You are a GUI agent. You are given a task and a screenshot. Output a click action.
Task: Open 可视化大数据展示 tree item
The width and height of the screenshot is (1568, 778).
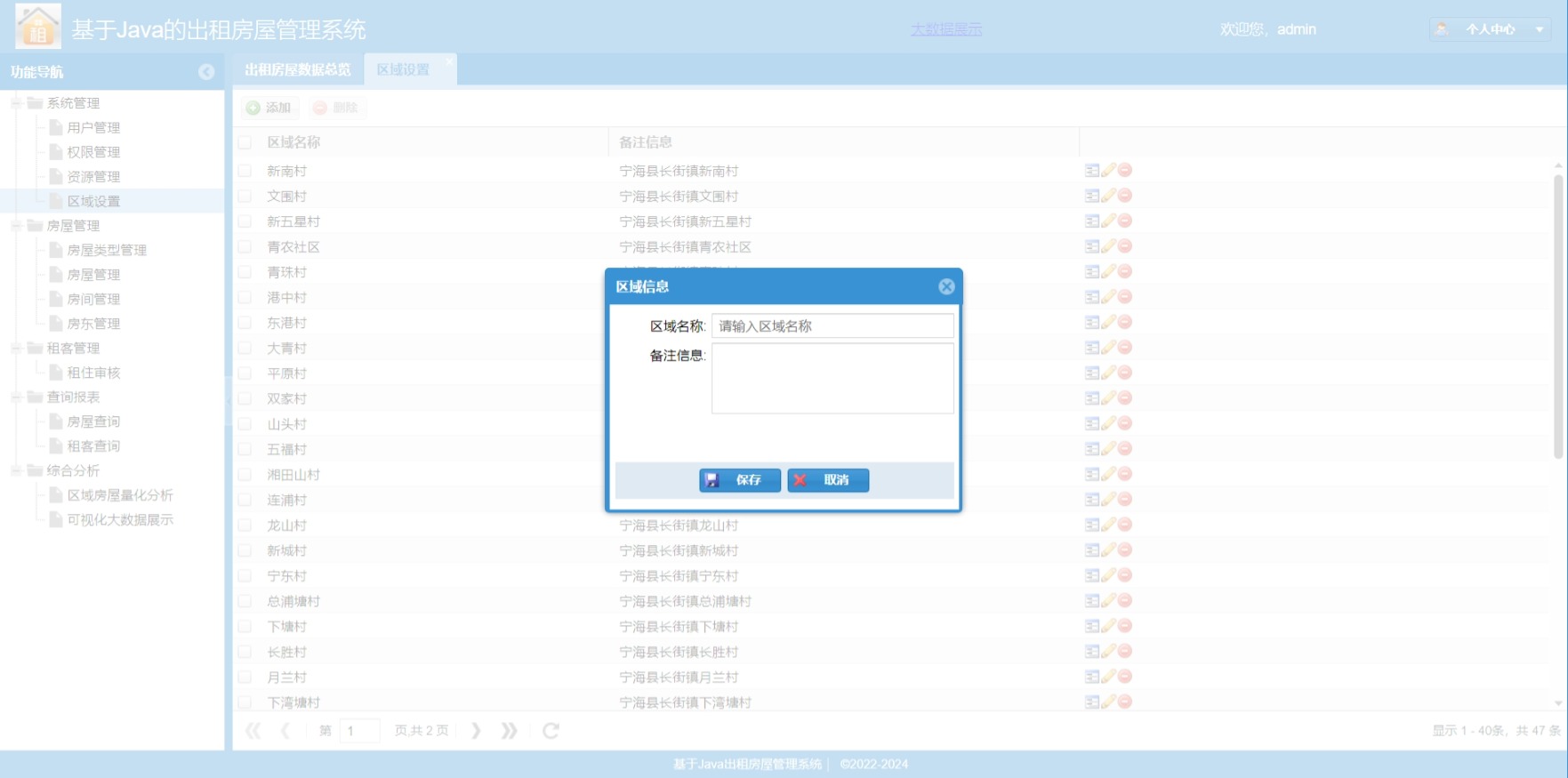[x=120, y=519]
